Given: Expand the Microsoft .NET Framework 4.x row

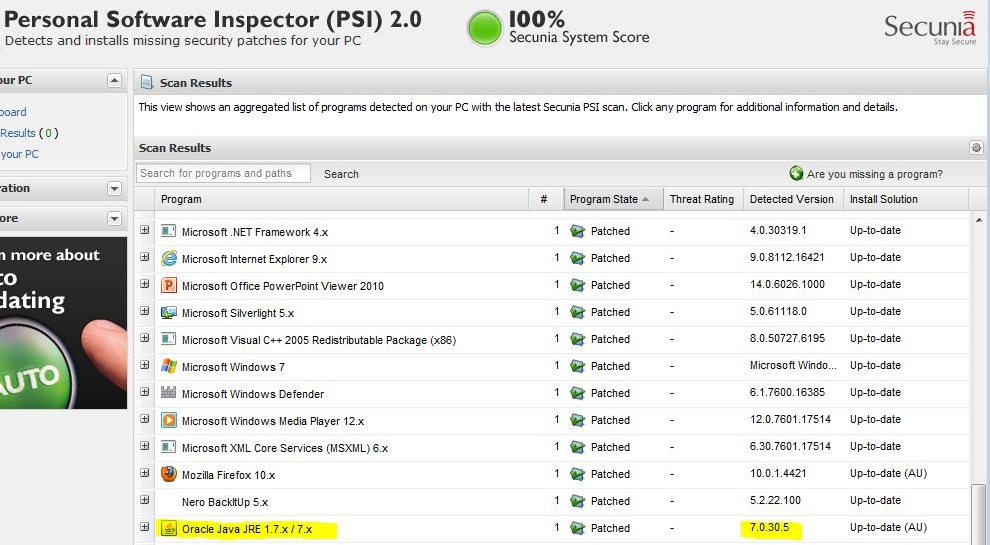Looking at the screenshot, I should pos(145,230).
